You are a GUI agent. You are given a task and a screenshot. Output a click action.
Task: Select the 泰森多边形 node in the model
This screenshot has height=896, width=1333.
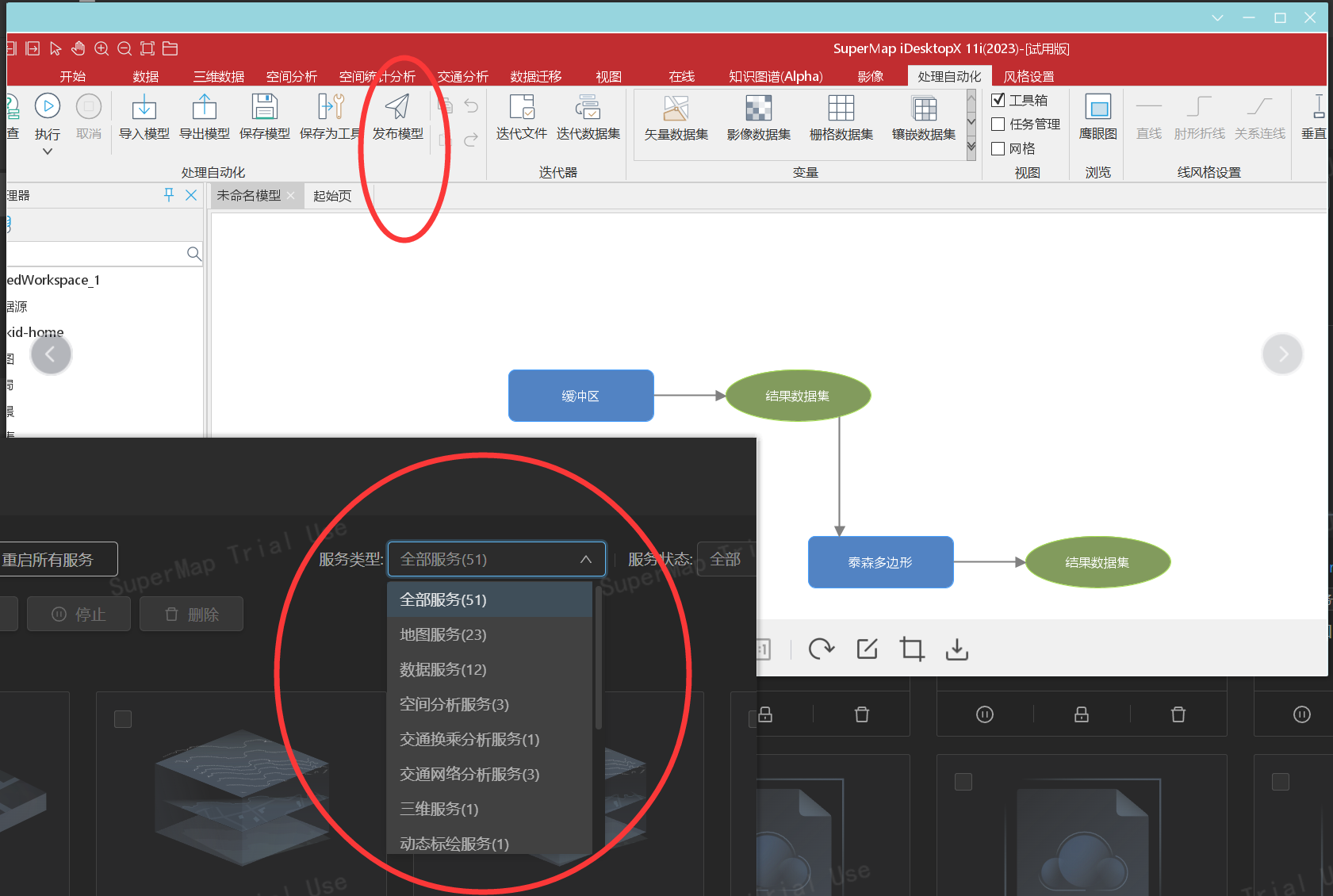click(x=880, y=562)
